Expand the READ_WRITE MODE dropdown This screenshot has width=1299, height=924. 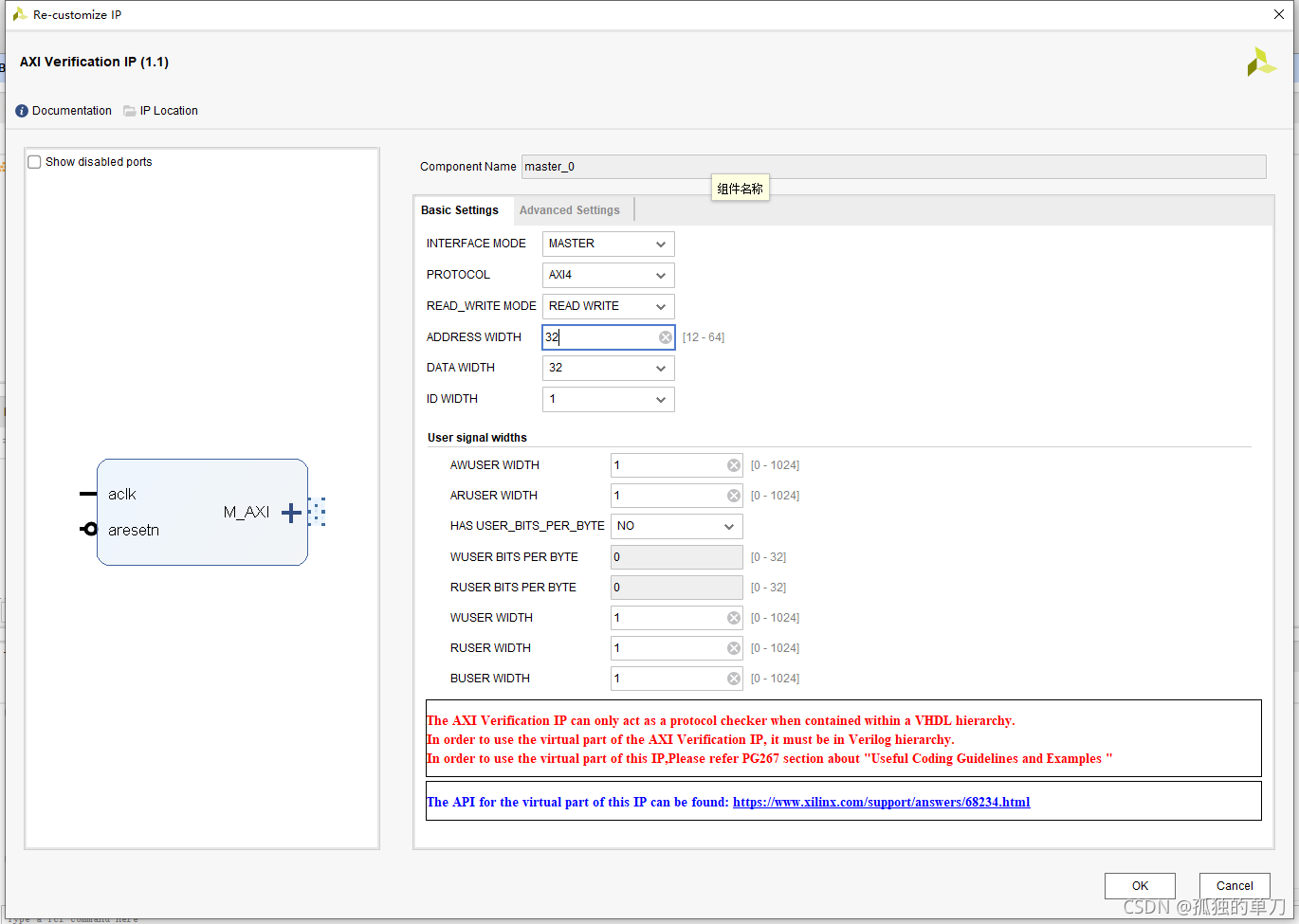[x=608, y=306]
